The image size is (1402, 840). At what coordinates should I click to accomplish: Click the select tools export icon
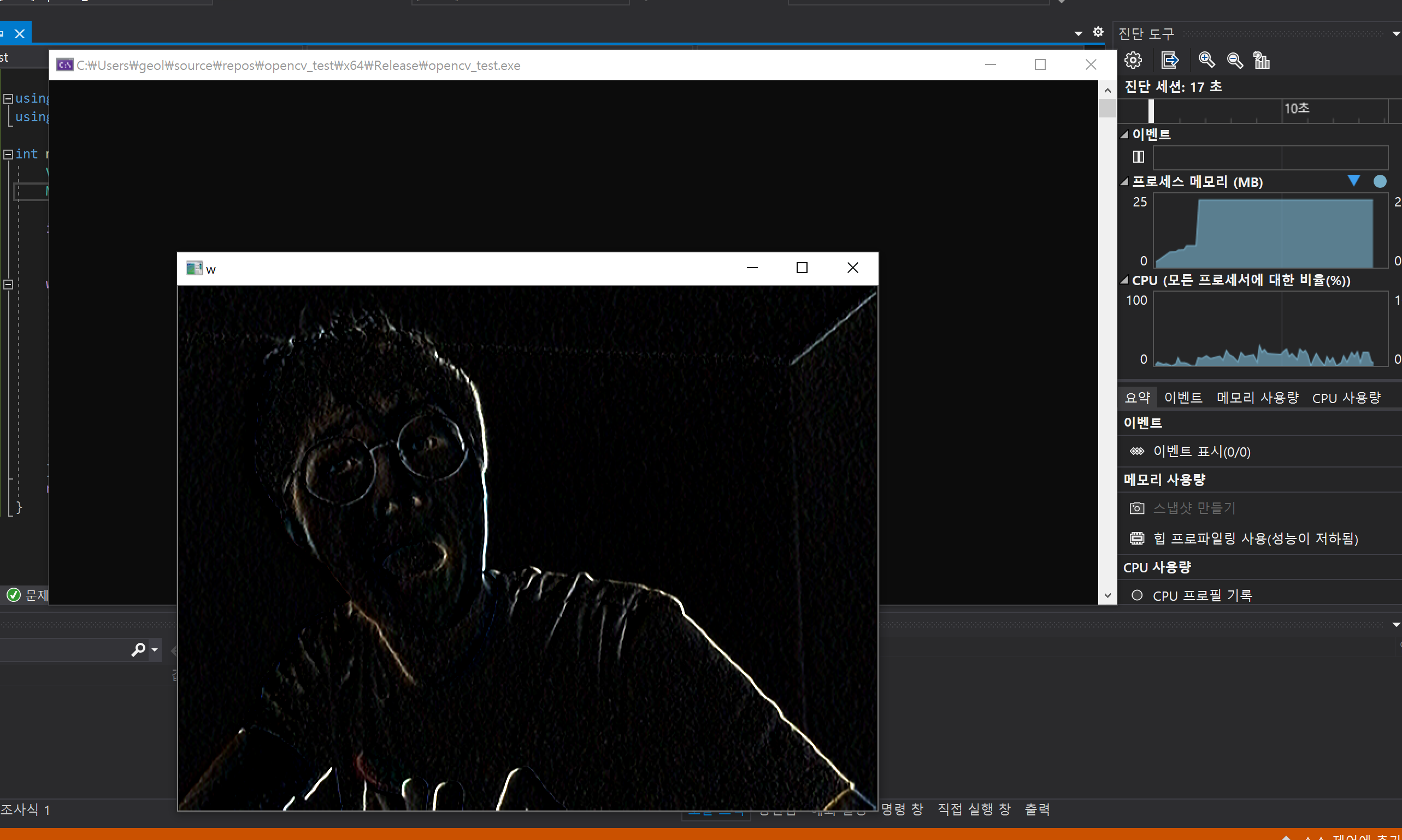click(x=1169, y=60)
